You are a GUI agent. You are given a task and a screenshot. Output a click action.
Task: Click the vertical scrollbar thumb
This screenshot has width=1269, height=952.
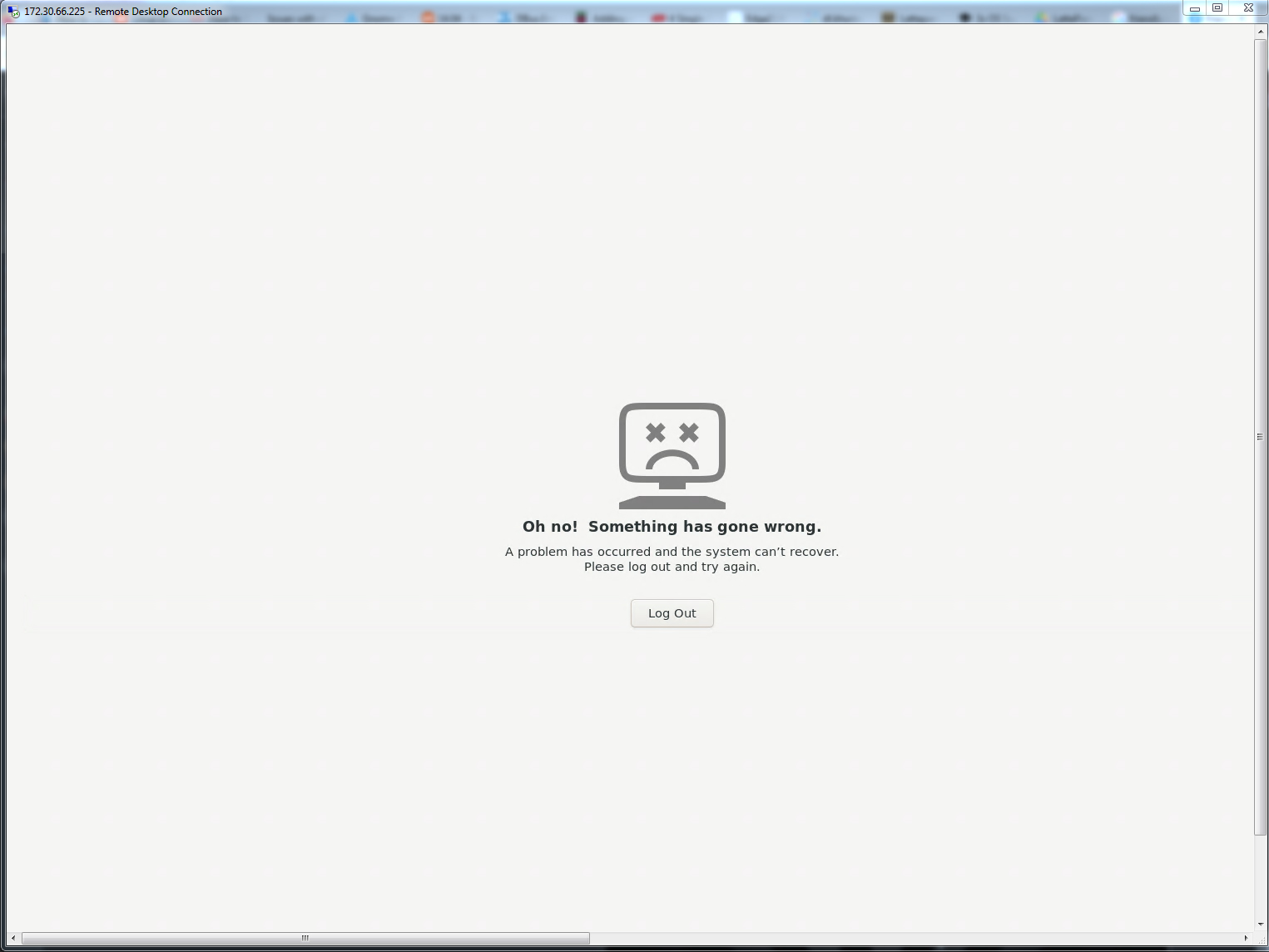click(x=1260, y=436)
